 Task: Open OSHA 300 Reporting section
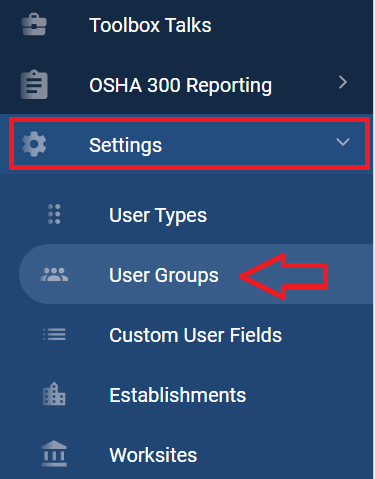tap(181, 85)
